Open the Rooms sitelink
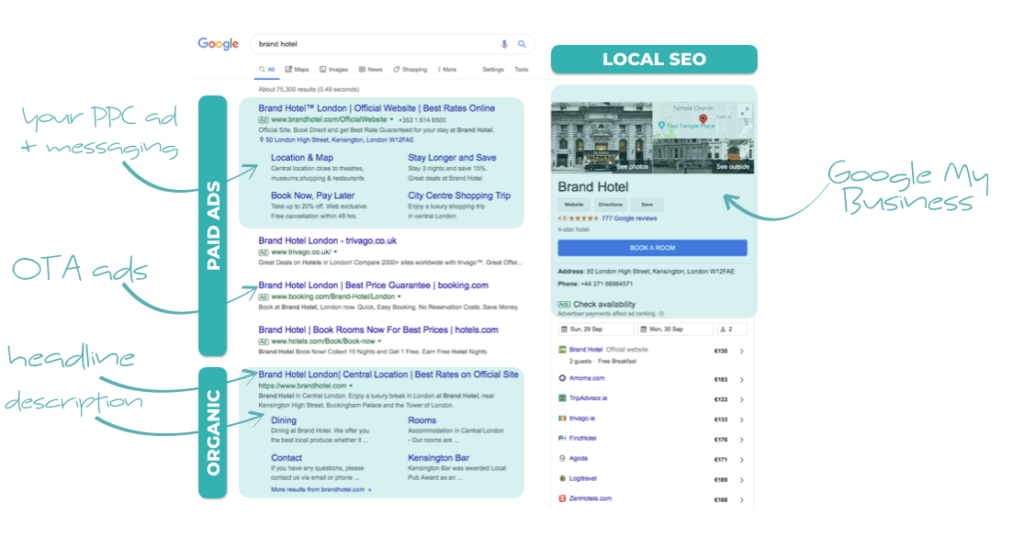 (x=422, y=420)
